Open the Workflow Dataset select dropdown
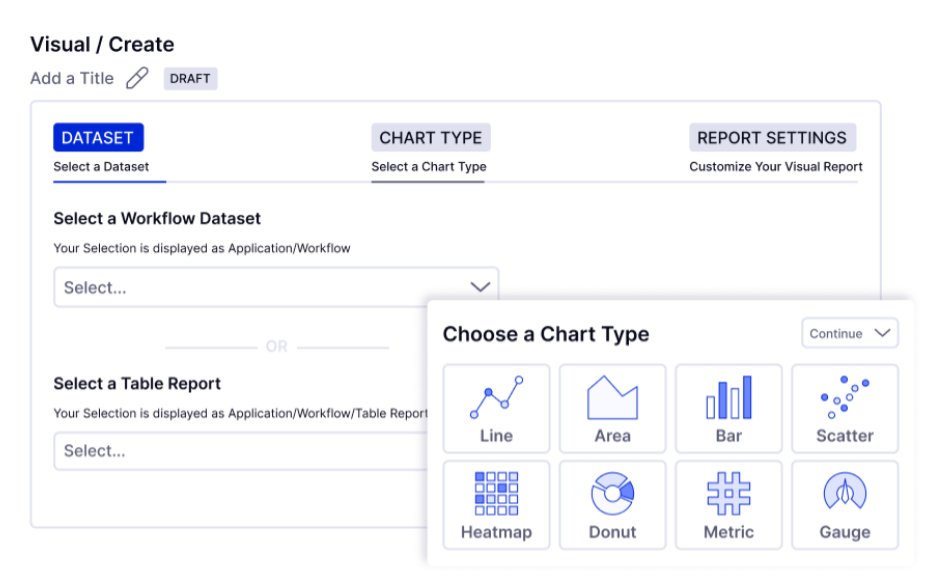 (277, 287)
